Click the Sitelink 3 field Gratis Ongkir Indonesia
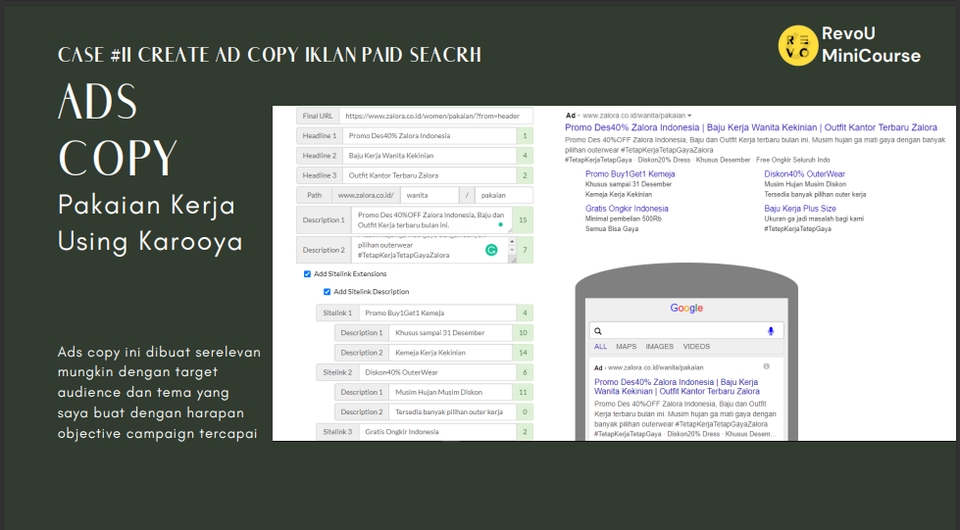Viewport: 960px width, 530px height. [x=437, y=431]
